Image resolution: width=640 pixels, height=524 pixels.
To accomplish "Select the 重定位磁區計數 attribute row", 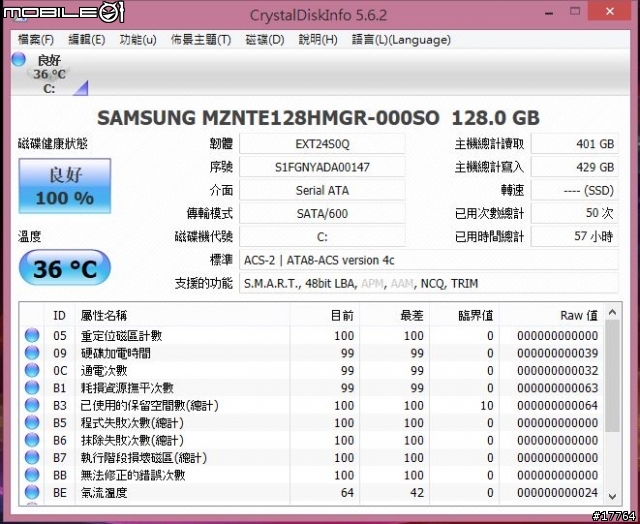I will (x=312, y=335).
